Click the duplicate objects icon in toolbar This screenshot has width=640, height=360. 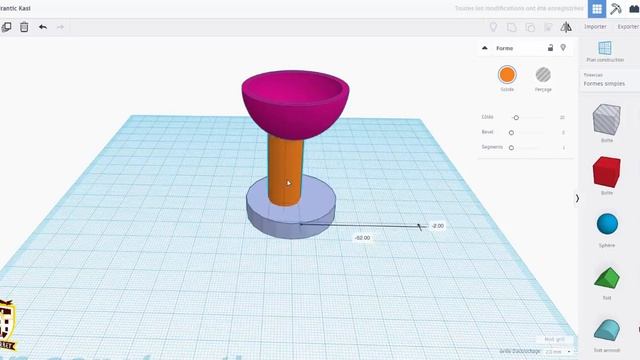tap(6, 27)
